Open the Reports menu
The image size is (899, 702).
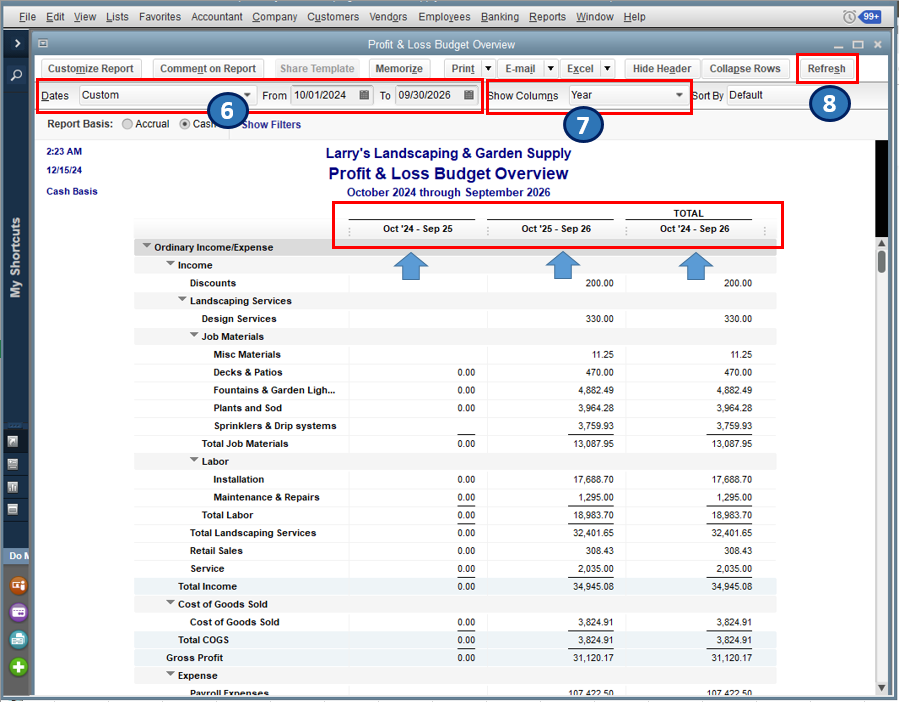pyautogui.click(x=546, y=17)
